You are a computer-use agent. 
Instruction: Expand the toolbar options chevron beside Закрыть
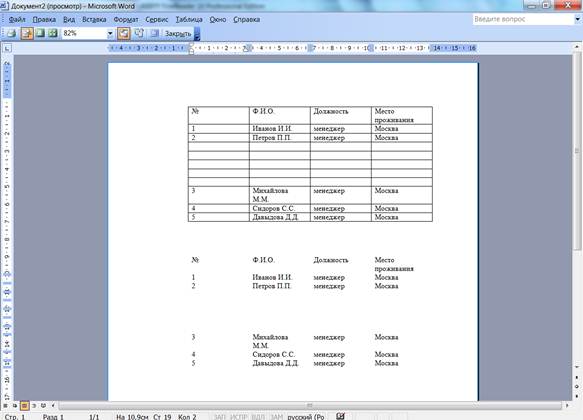click(x=197, y=33)
